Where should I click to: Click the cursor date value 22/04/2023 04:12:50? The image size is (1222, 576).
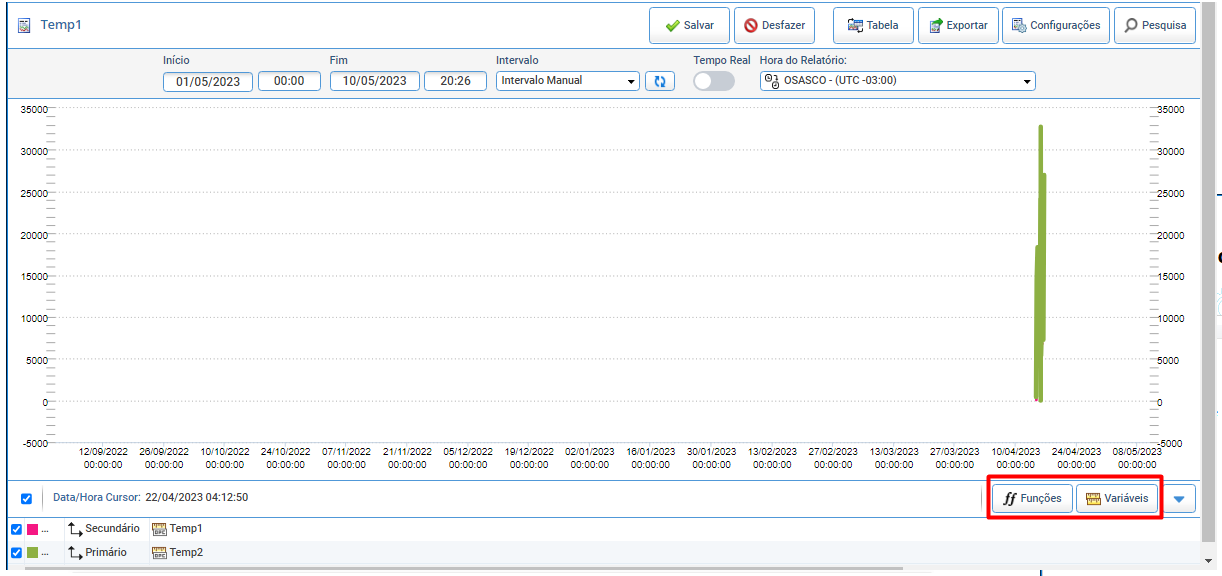point(197,497)
